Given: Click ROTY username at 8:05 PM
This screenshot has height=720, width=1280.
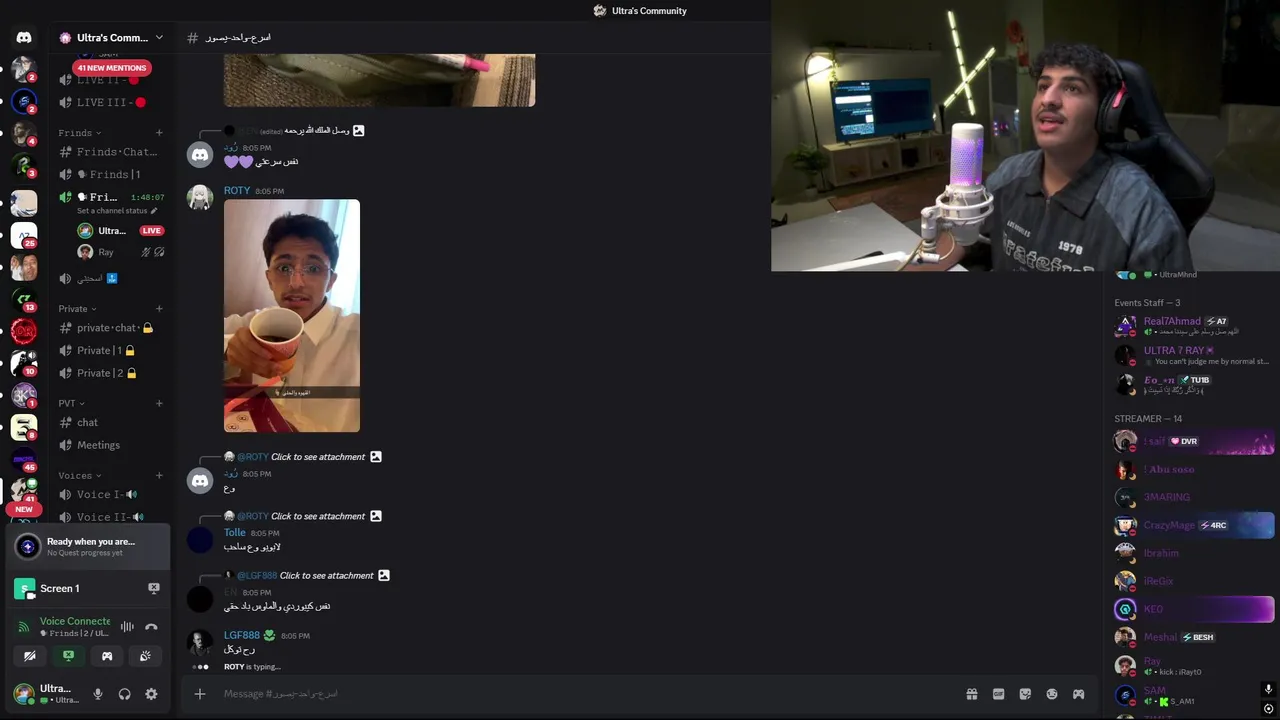Looking at the screenshot, I should pos(237,191).
